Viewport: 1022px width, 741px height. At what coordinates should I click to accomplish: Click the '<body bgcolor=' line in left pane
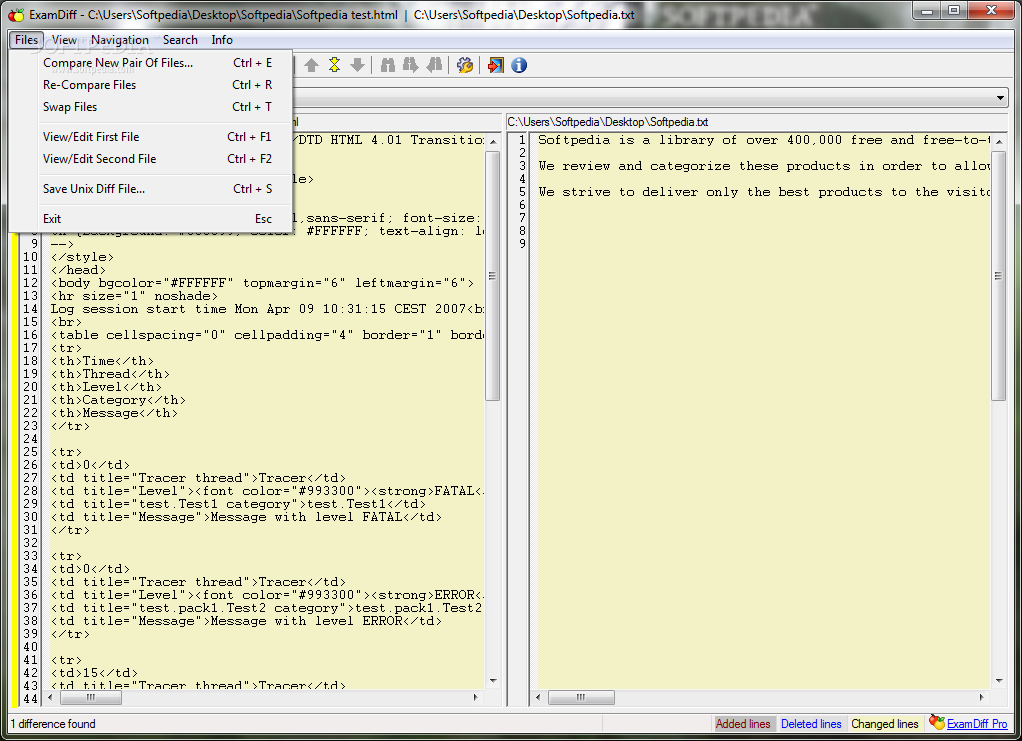point(263,283)
